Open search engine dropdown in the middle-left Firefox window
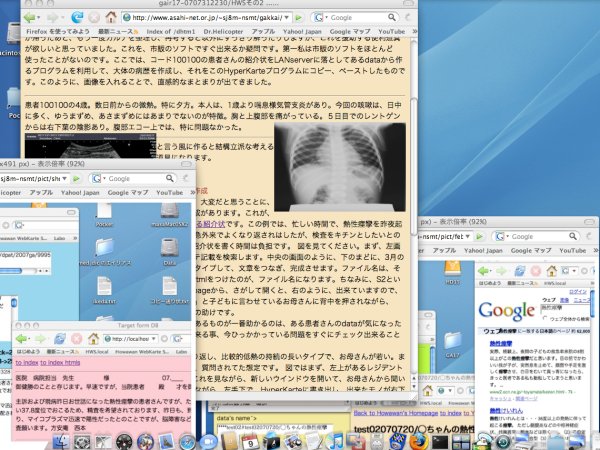This screenshot has height=450, width=600. pos(104,179)
